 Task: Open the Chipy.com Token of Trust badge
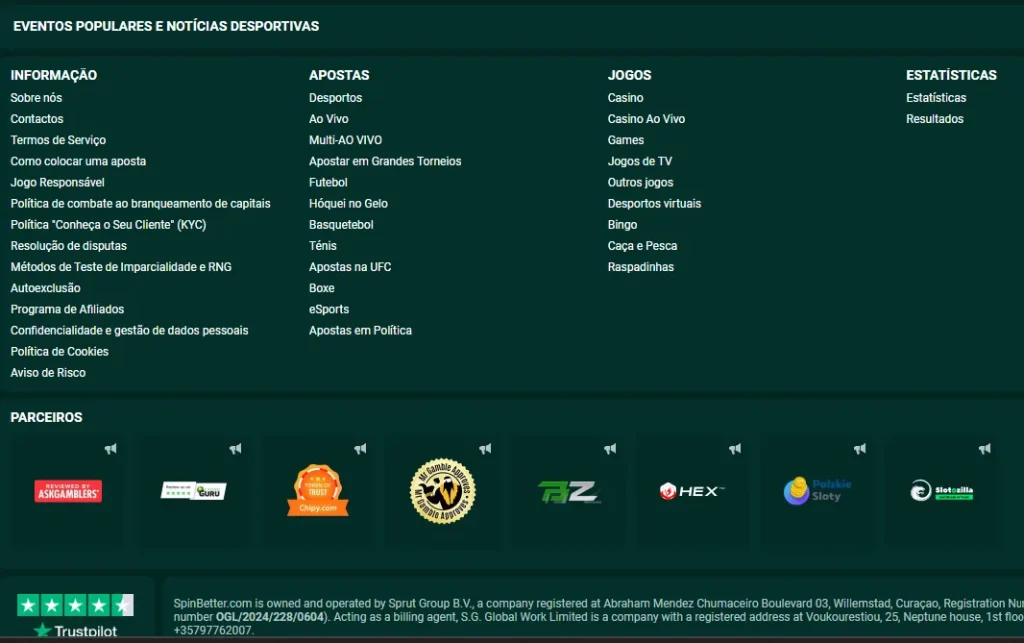(318, 490)
